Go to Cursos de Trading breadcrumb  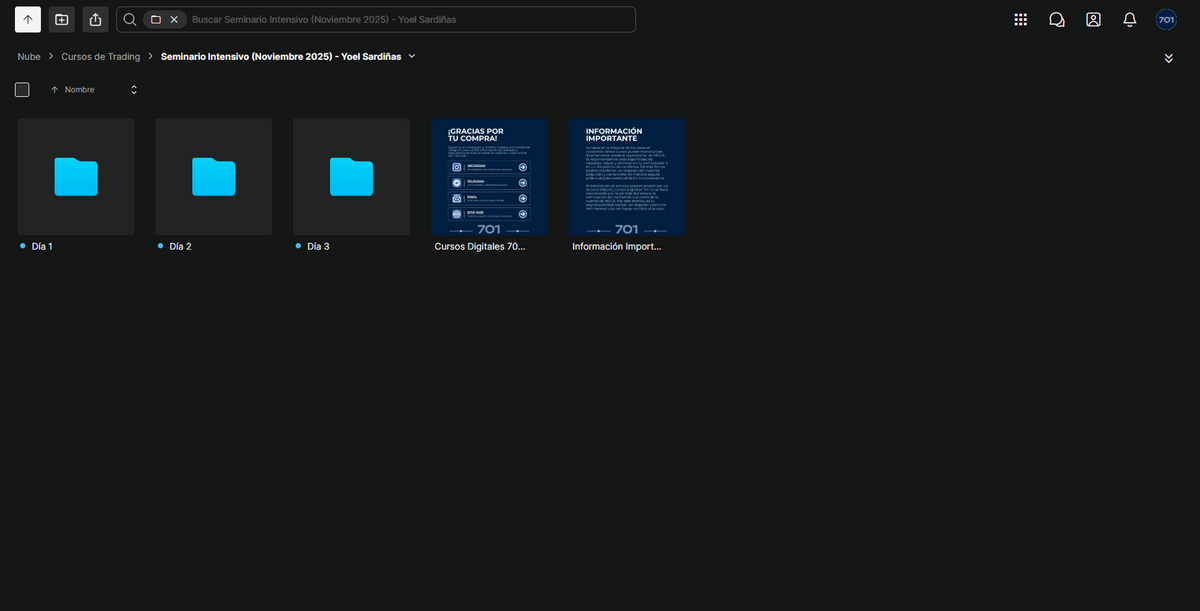[x=101, y=57]
